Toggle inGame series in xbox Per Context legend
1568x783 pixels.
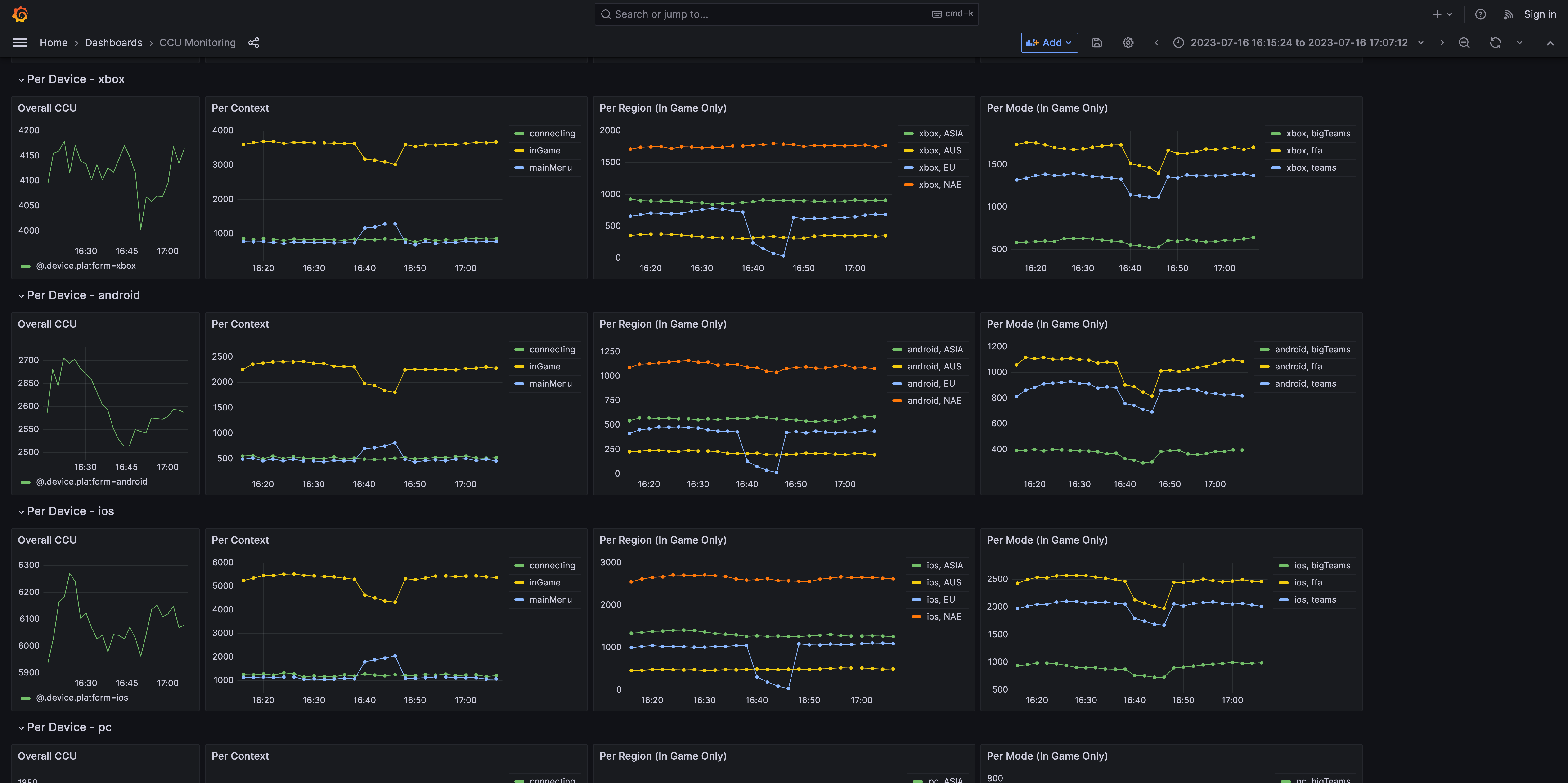pos(544,150)
